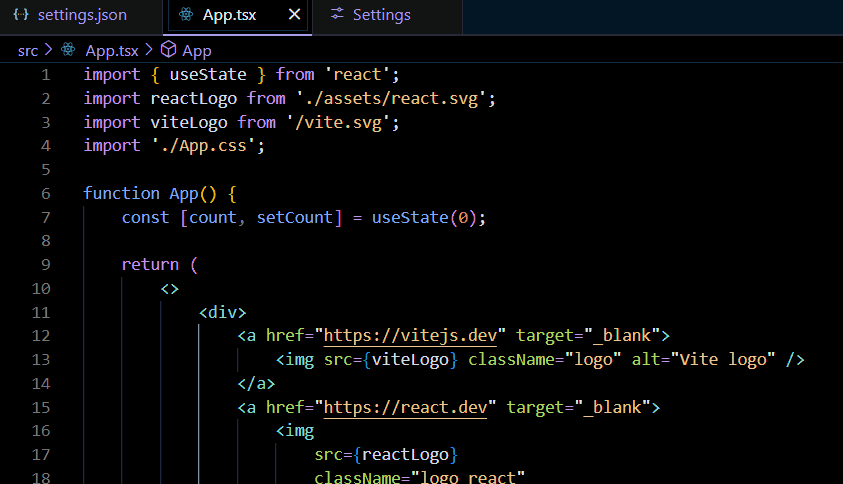Open the Settings tab
Viewport: 843px width, 484px height.
coord(387,15)
